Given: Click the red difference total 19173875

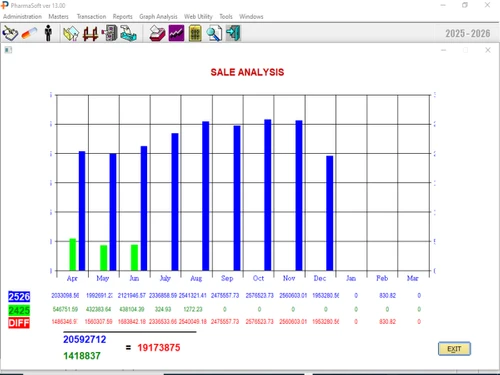Looking at the screenshot, I should coord(159,348).
